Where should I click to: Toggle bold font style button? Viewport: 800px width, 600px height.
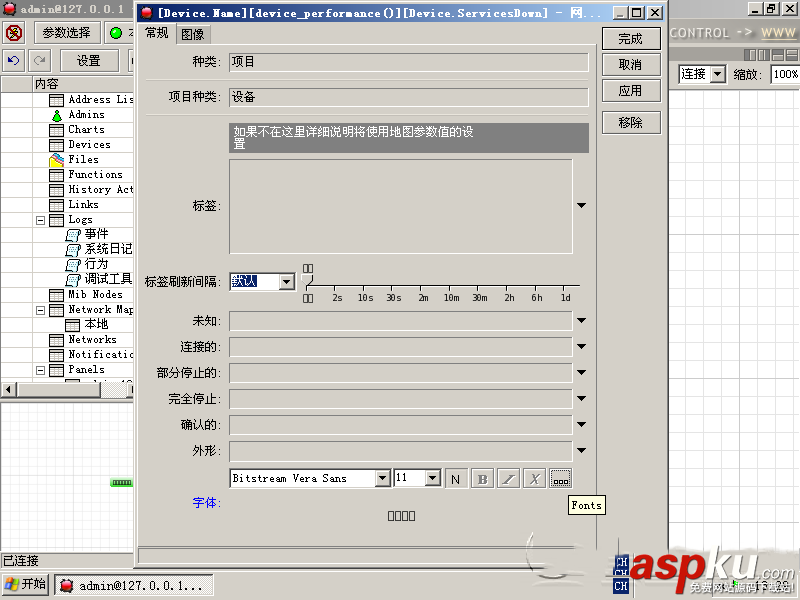point(482,479)
